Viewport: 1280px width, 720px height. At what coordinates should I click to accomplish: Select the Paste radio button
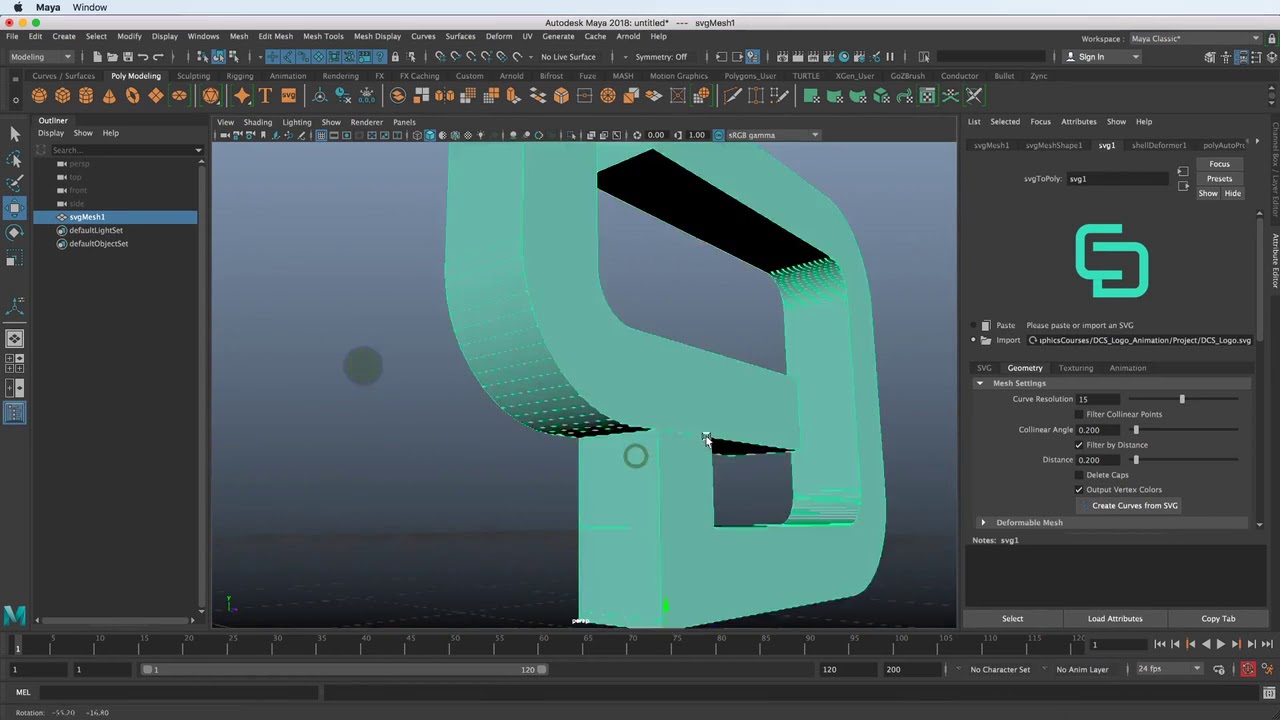tap(973, 325)
